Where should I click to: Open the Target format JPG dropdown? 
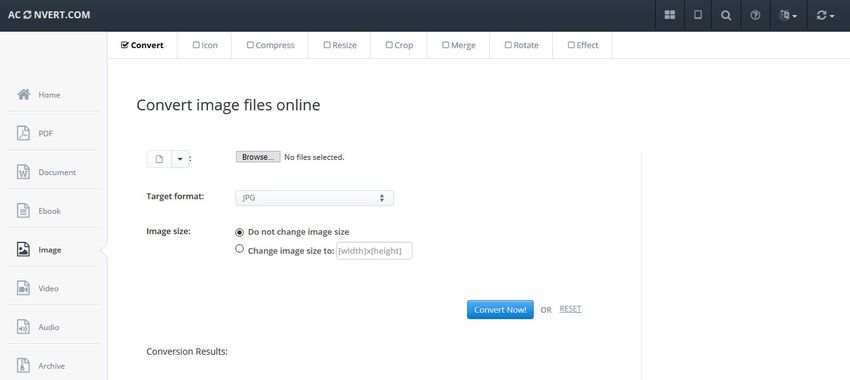click(314, 198)
